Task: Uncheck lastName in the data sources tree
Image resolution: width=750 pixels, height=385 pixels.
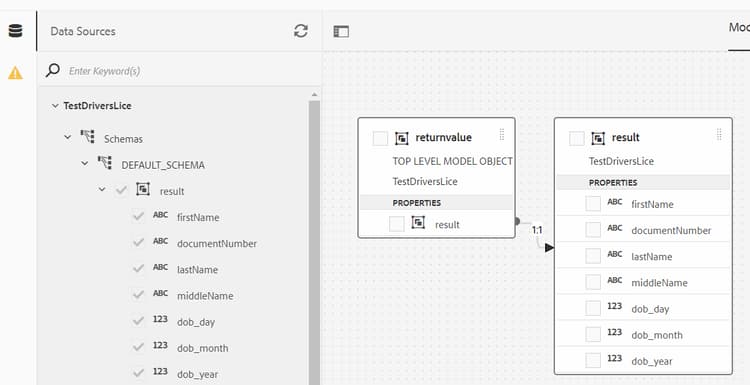Action: [x=138, y=268]
